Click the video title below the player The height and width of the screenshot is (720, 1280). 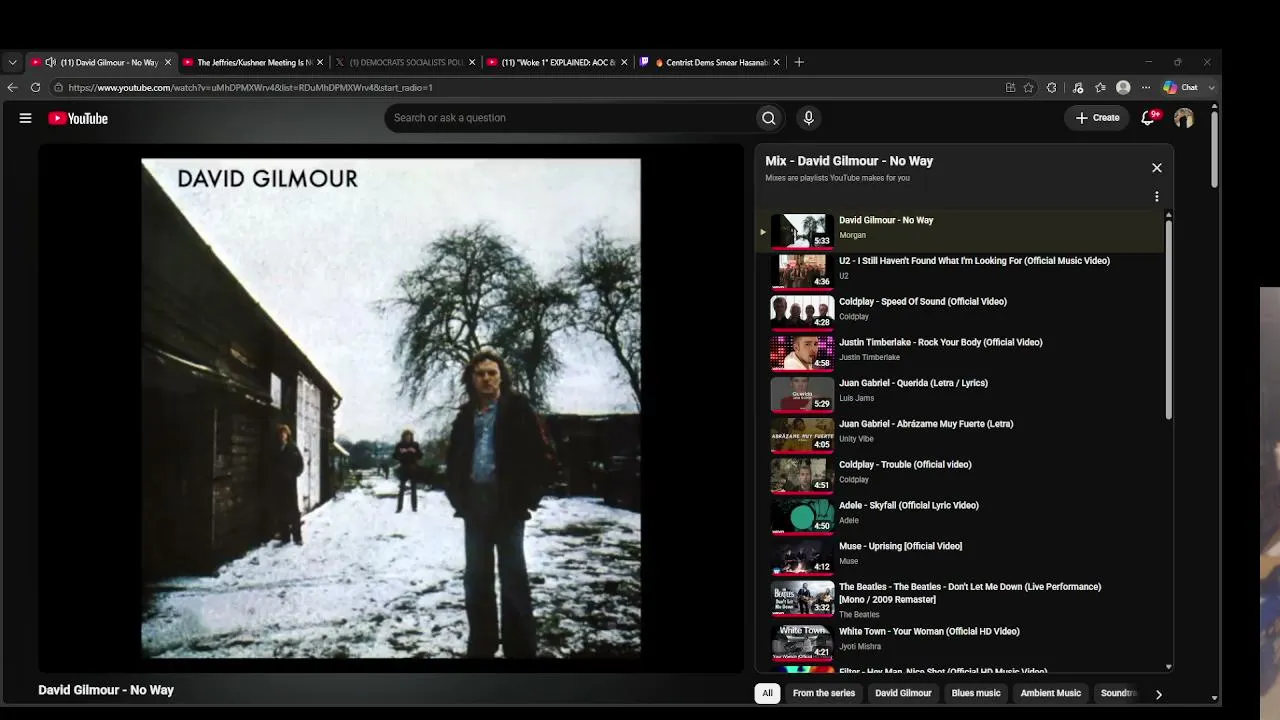[106, 690]
